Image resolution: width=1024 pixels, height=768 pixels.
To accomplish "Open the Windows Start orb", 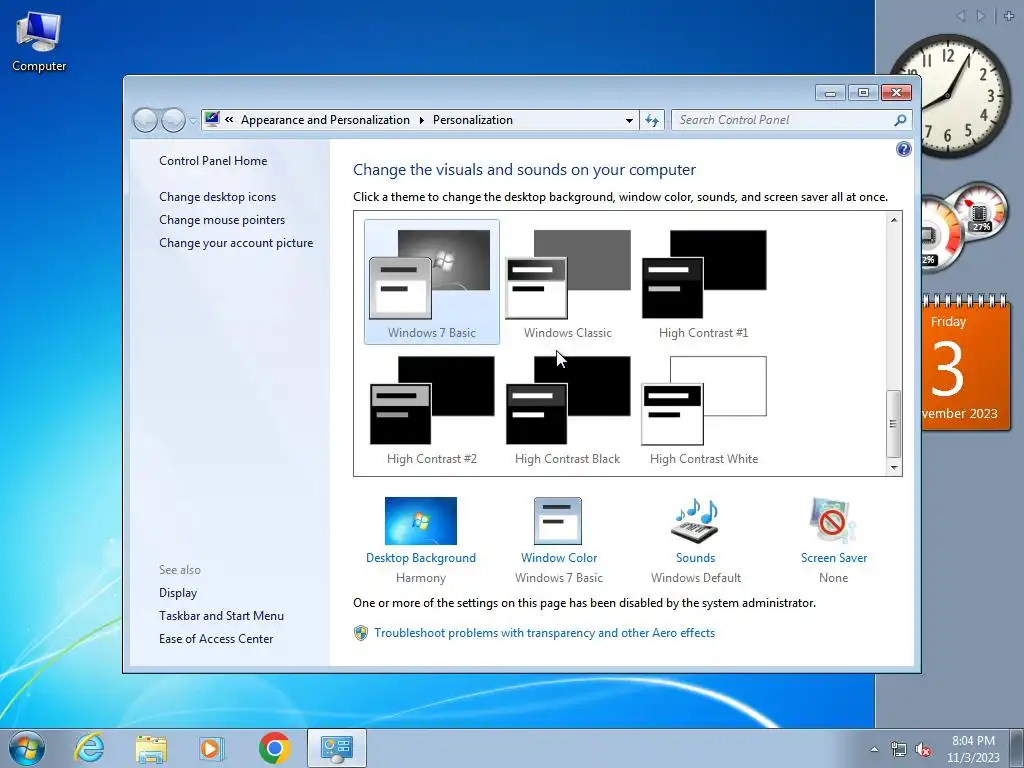I will pyautogui.click(x=27, y=748).
